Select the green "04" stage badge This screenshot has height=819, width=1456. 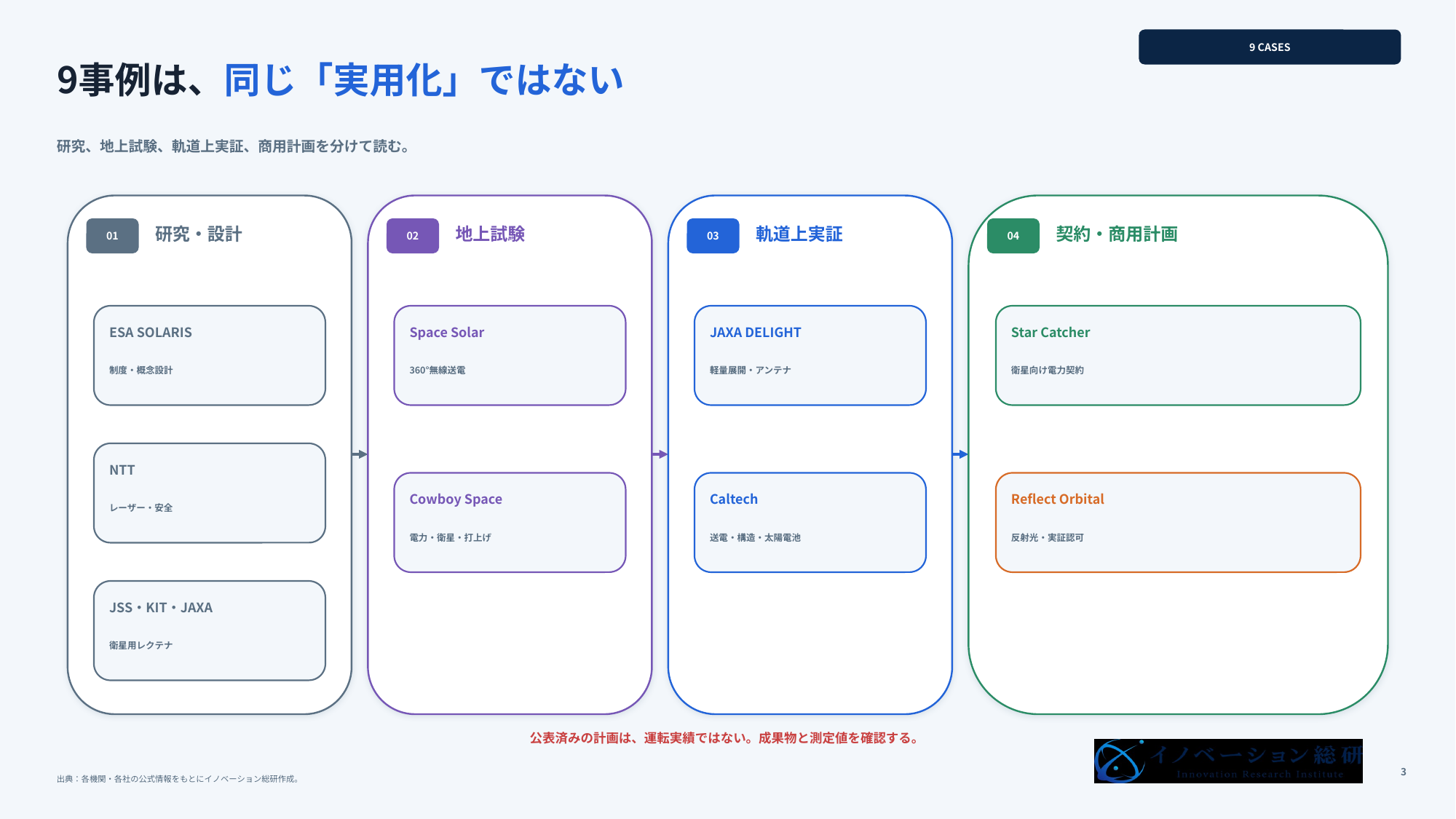tap(1013, 236)
